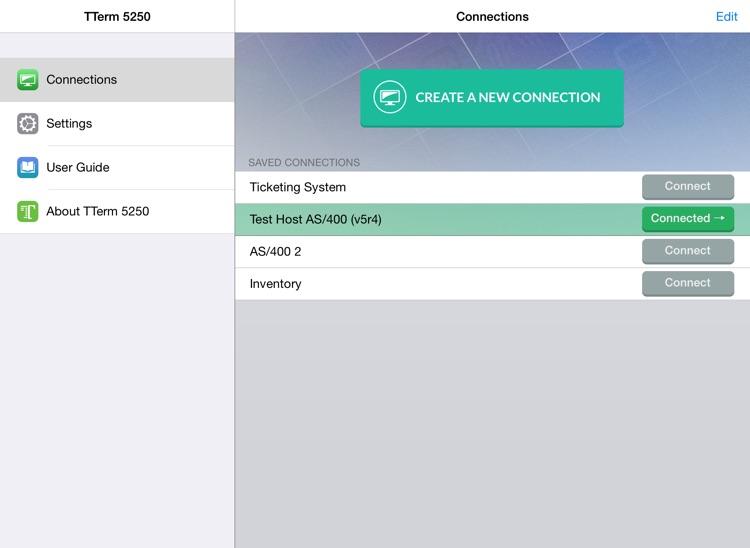The image size is (750, 548).
Task: Select the Inventory connection name
Action: click(x=276, y=284)
